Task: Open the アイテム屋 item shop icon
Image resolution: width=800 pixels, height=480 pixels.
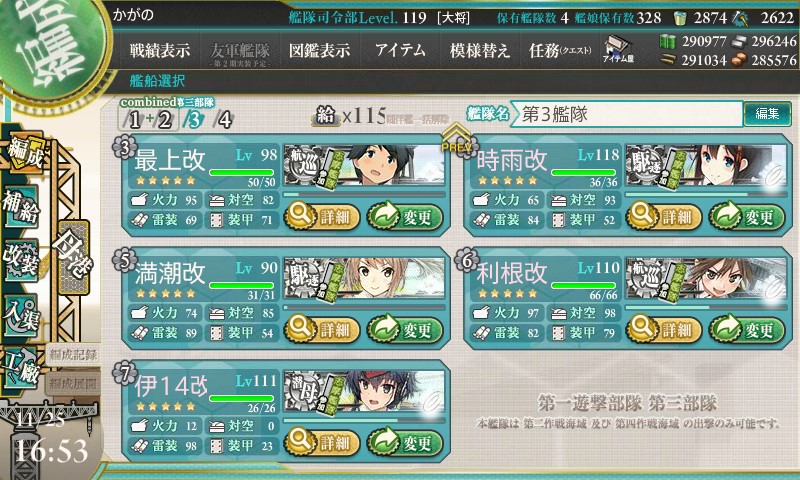Action: (x=618, y=49)
